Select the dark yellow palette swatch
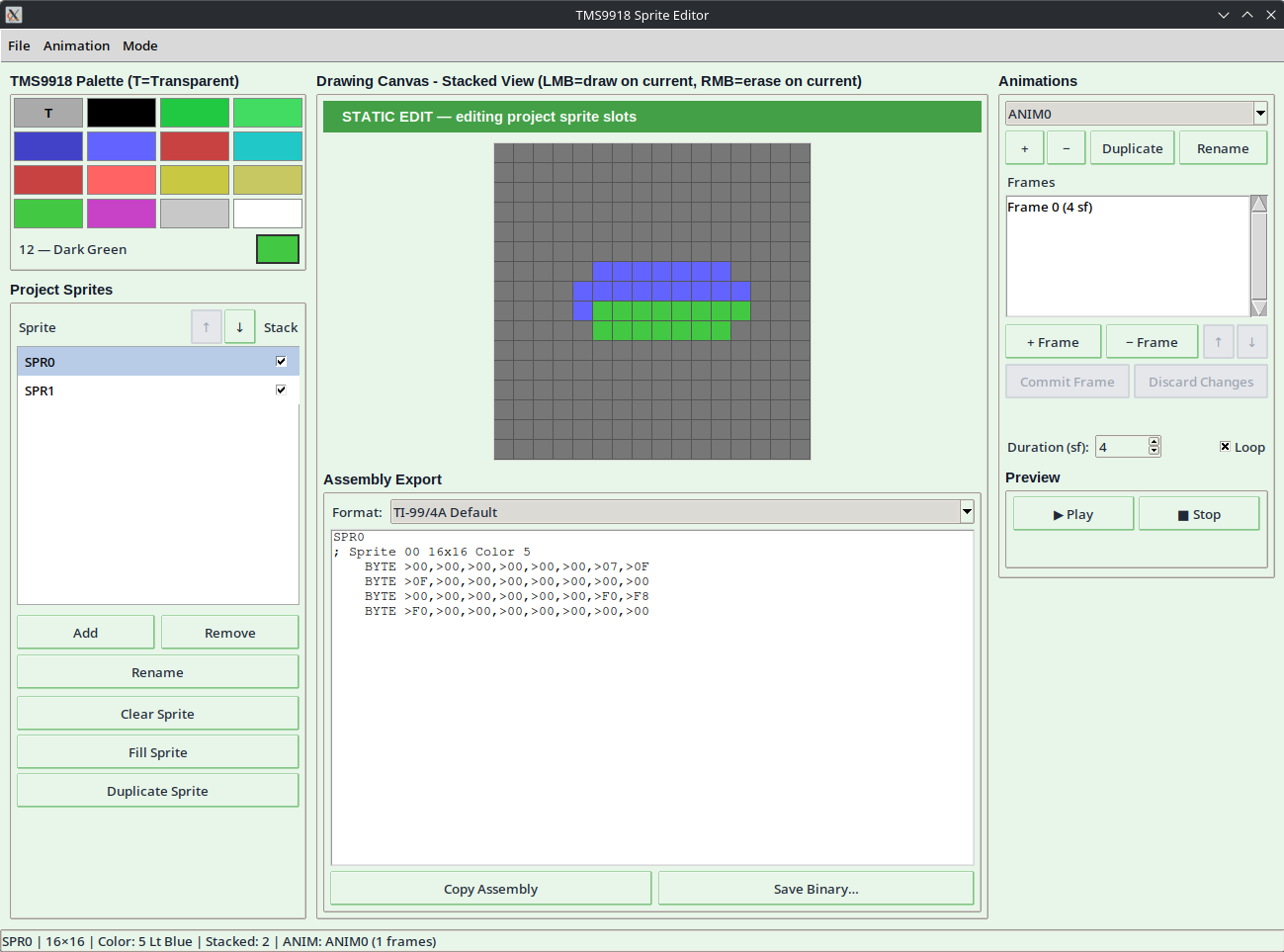The height and width of the screenshot is (952, 1284). pyautogui.click(x=195, y=180)
